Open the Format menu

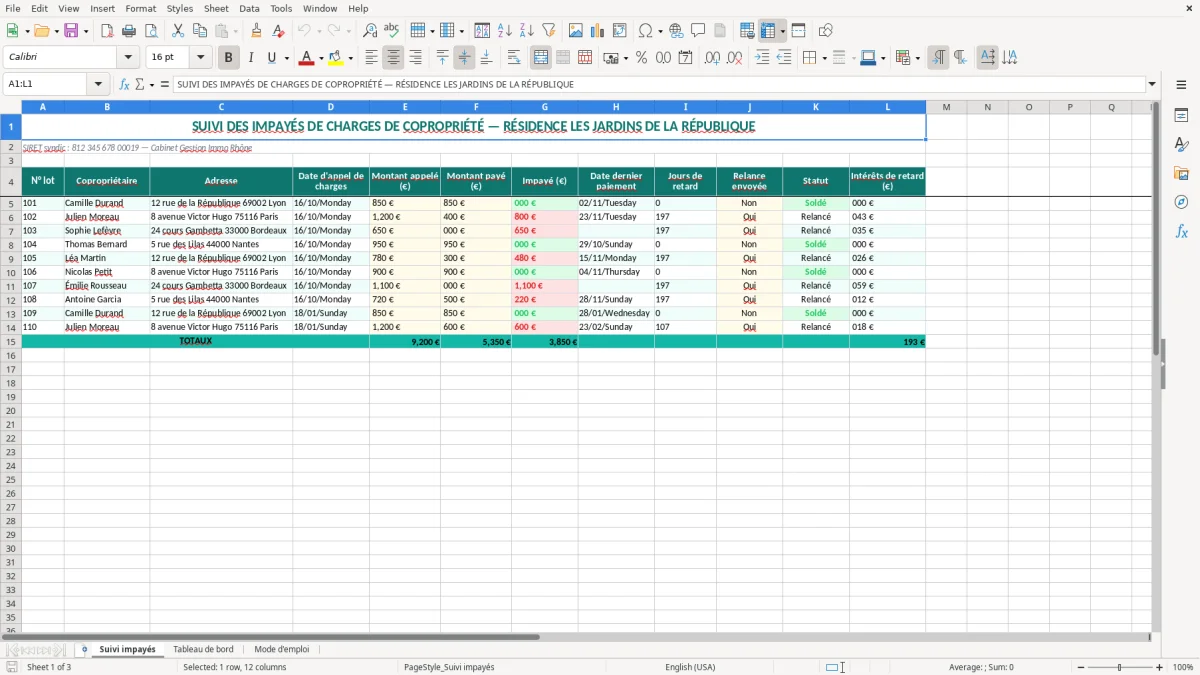tap(140, 8)
